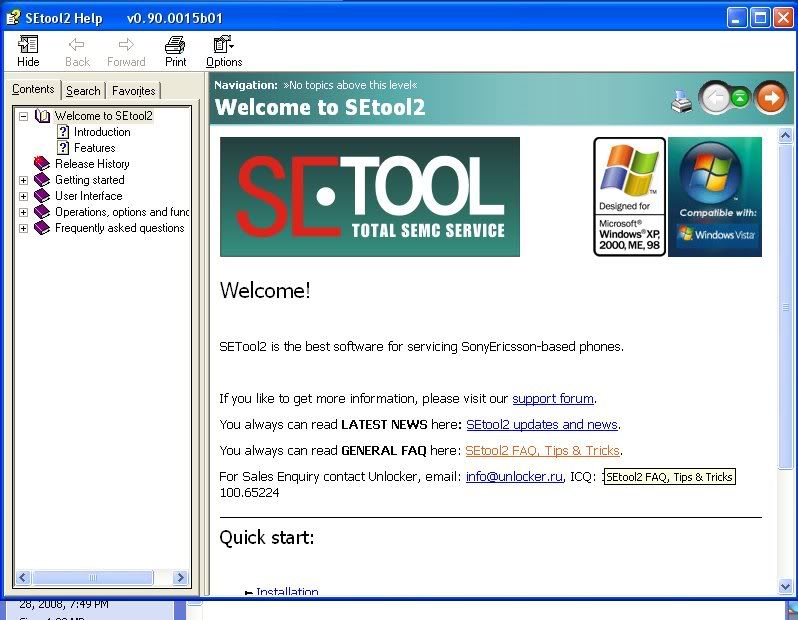
Task: Open the Release History book
Action: (x=92, y=164)
